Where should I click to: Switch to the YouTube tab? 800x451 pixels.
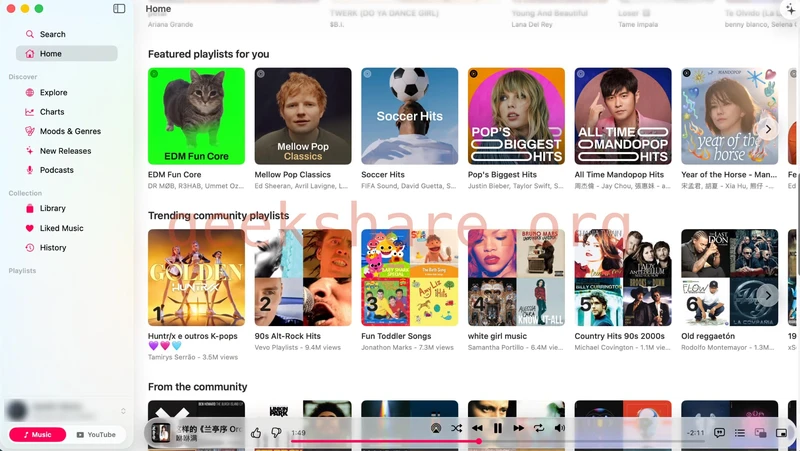(96, 435)
